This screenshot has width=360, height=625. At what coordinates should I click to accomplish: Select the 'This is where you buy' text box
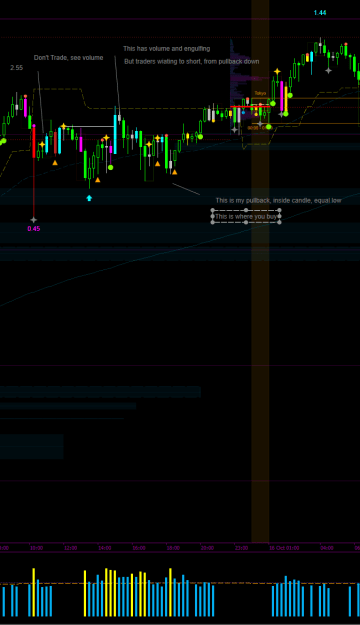click(x=246, y=216)
